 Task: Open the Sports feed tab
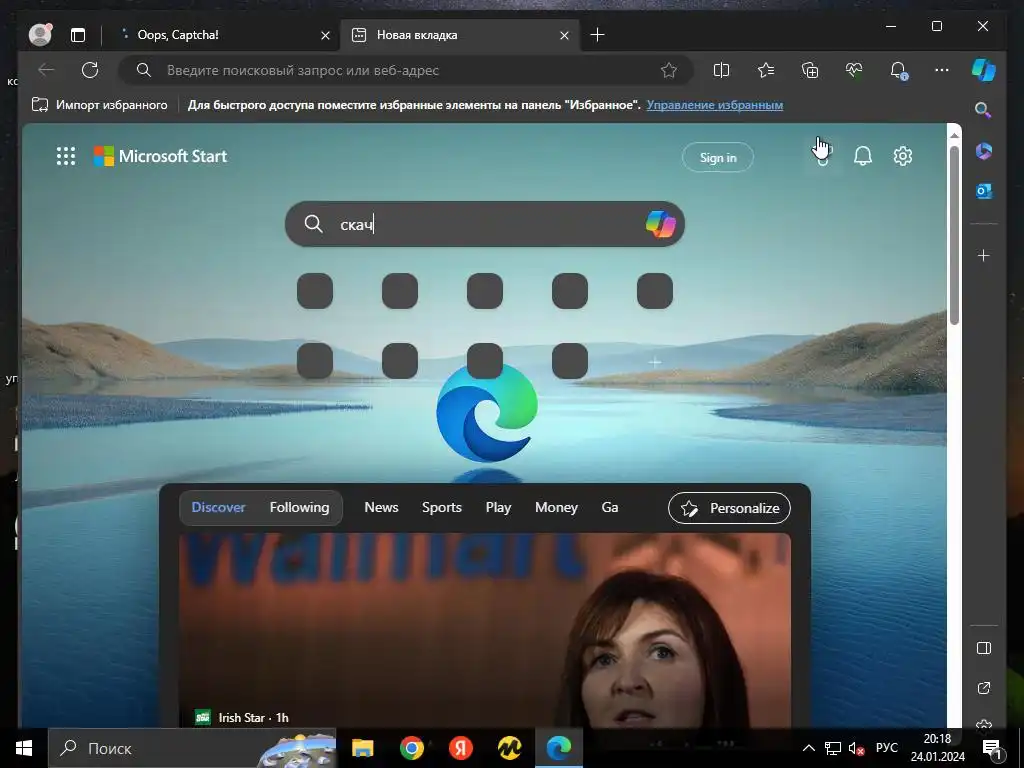(x=441, y=507)
